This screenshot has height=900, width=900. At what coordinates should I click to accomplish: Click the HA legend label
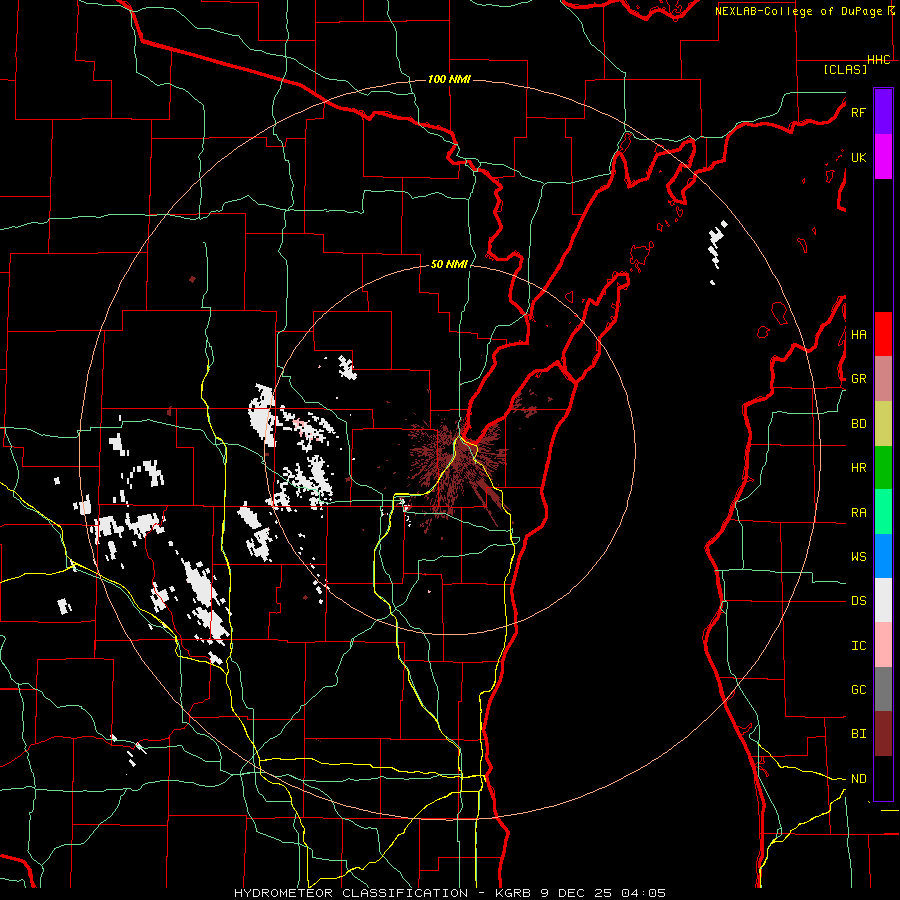coord(858,334)
